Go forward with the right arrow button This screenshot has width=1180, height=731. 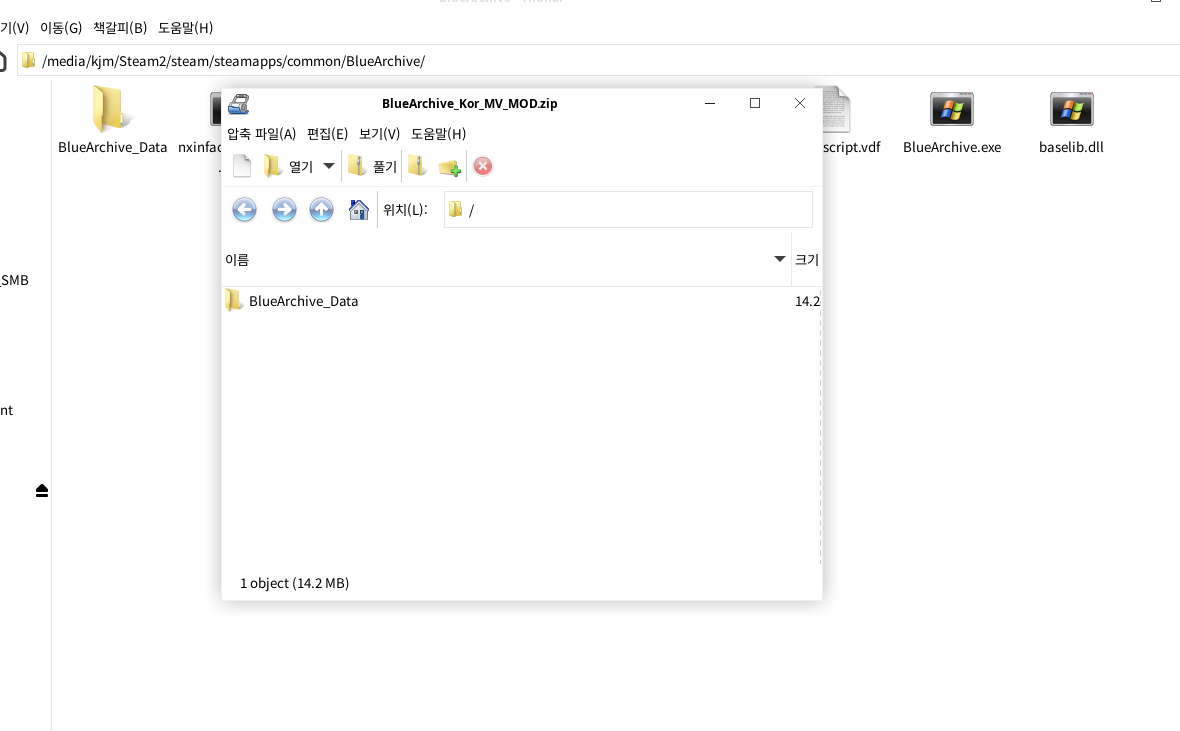click(284, 209)
